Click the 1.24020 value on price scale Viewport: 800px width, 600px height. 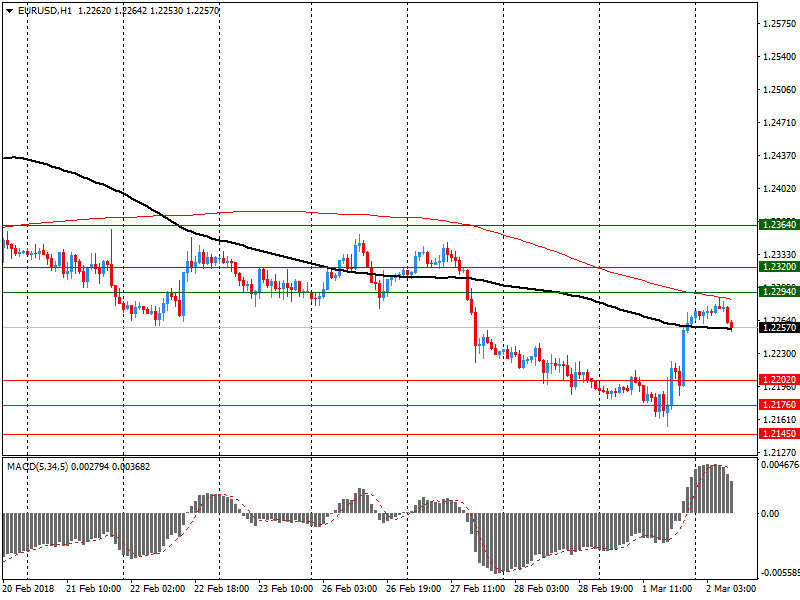pyautogui.click(x=779, y=188)
